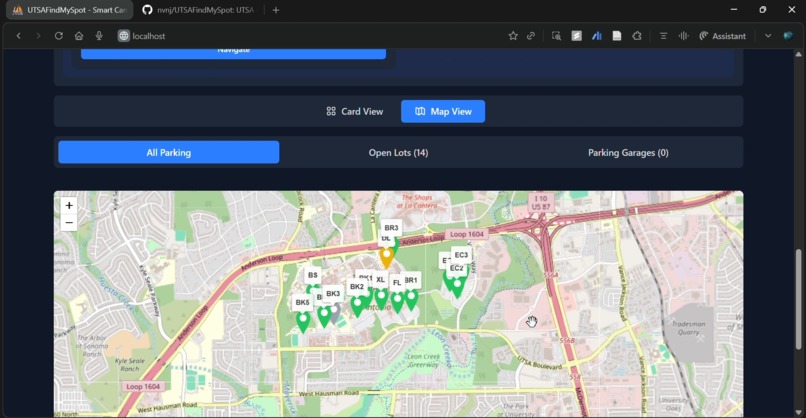
Task: Select the BK2 parking lot marker
Action: click(x=358, y=306)
